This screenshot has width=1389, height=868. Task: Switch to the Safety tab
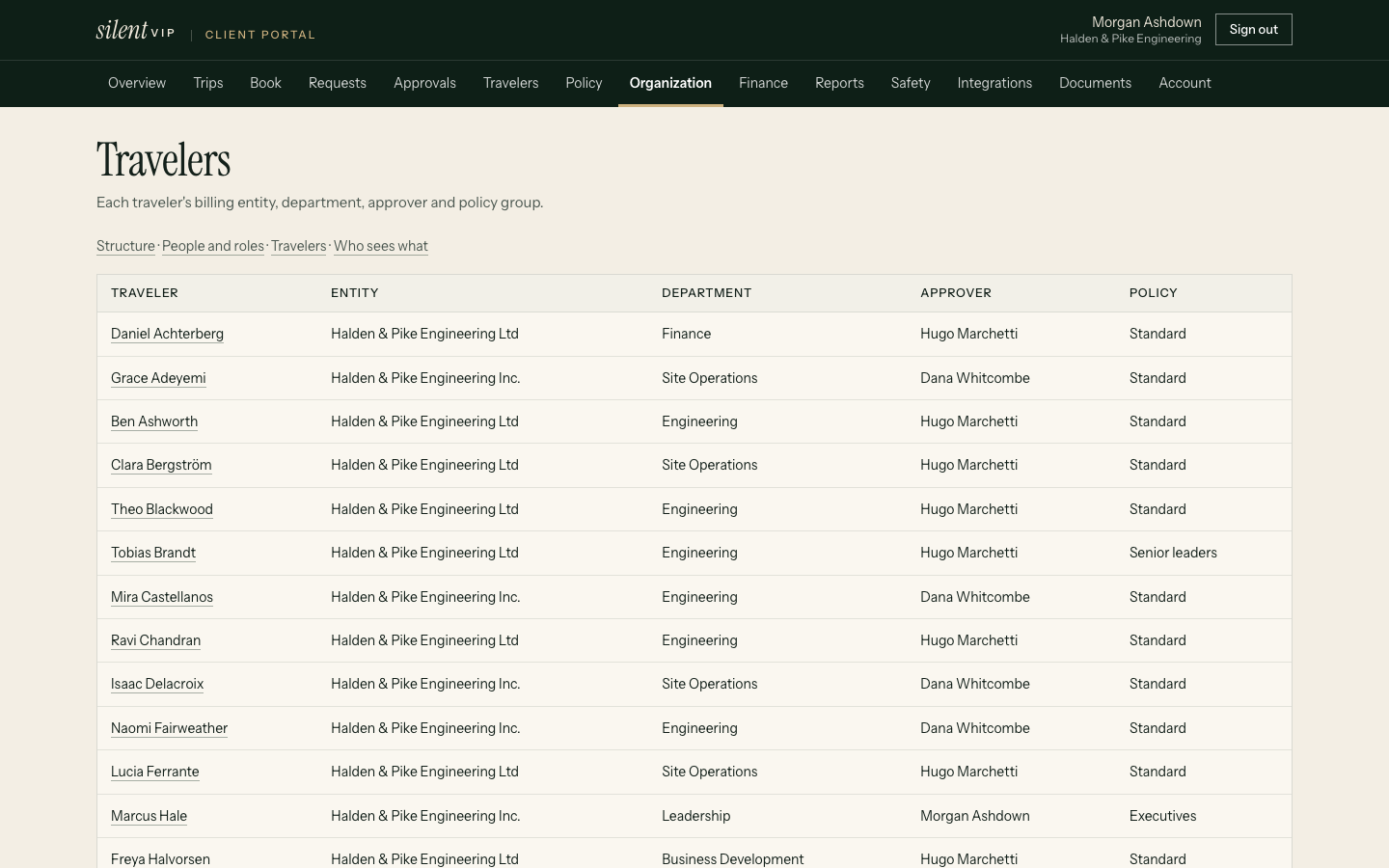point(911,83)
